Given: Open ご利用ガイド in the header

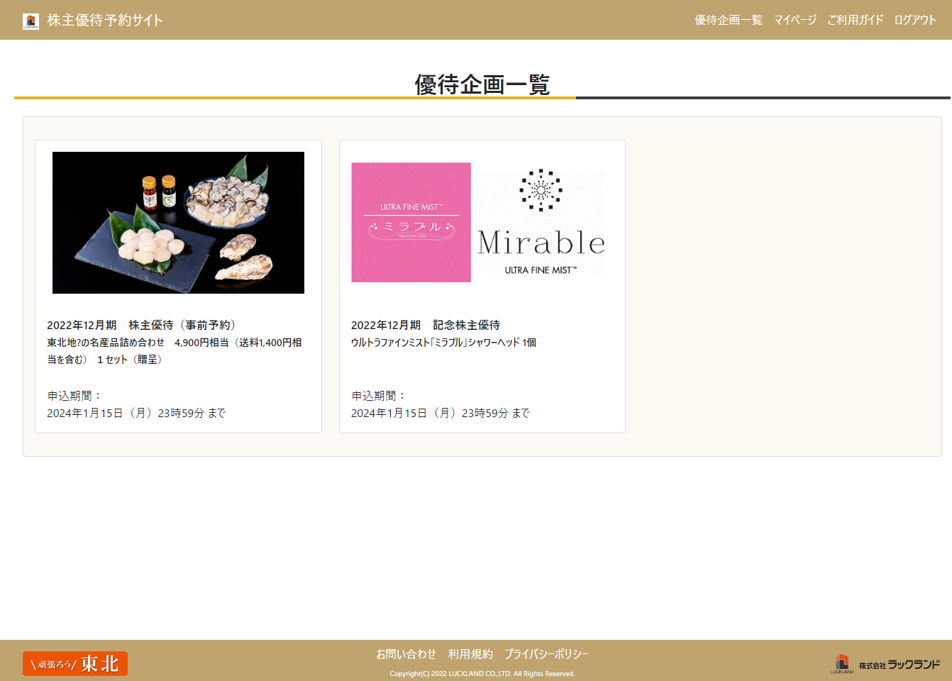Looking at the screenshot, I should pos(855,20).
